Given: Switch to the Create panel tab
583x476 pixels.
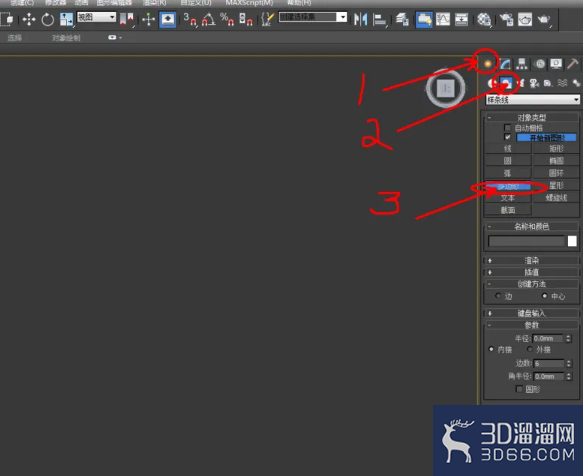Looking at the screenshot, I should pos(487,64).
